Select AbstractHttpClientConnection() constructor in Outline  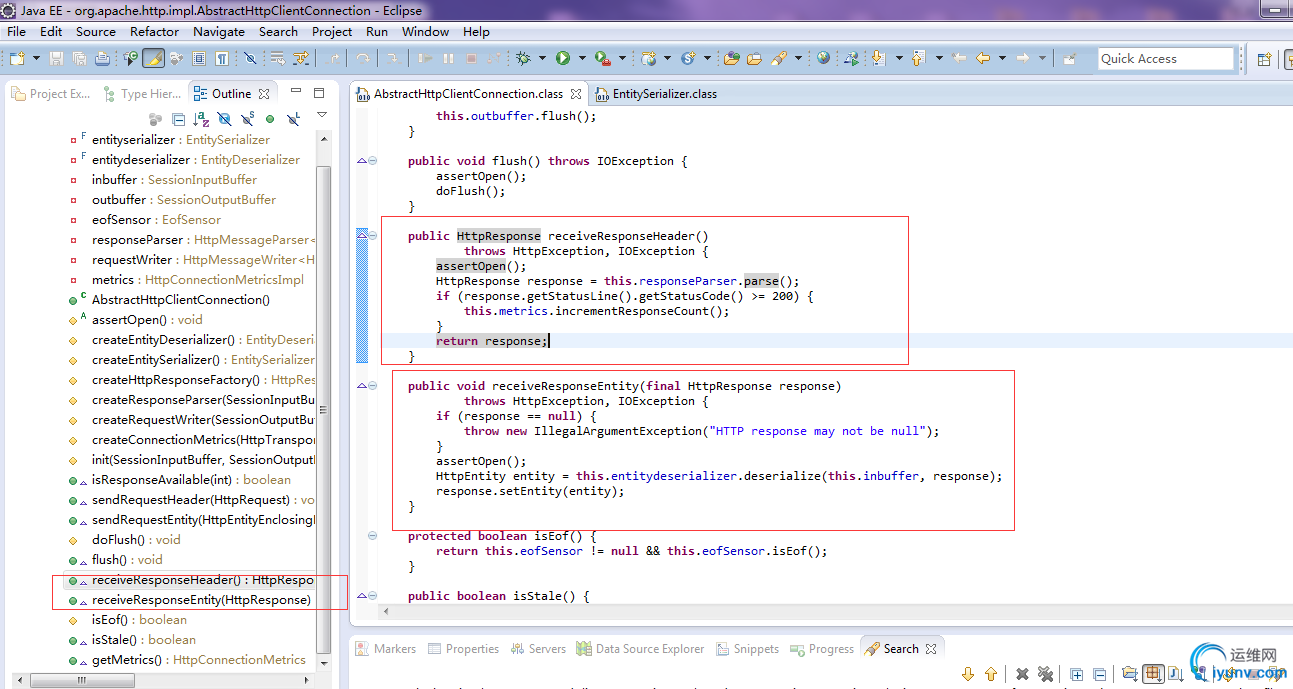pos(170,300)
